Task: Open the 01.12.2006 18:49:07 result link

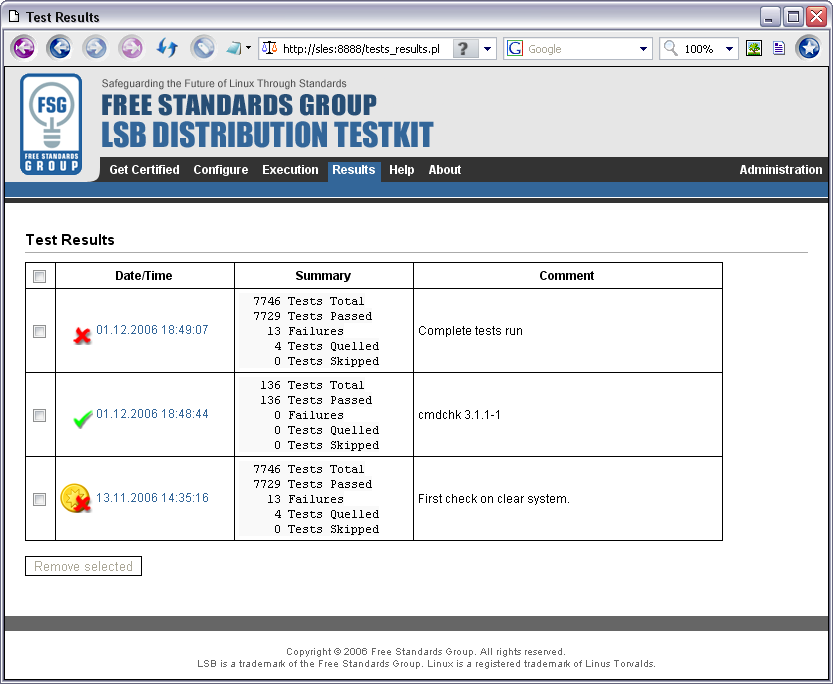Action: (152, 330)
